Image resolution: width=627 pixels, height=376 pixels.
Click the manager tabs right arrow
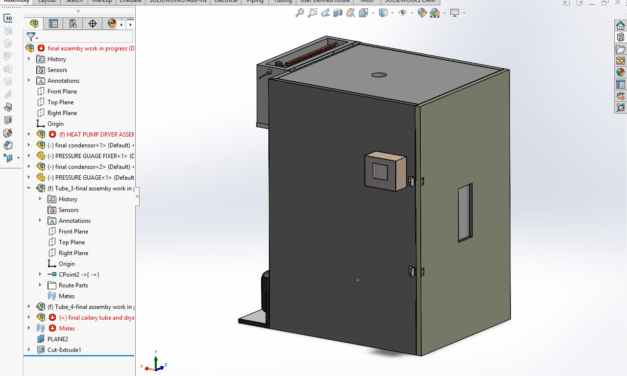coord(130,24)
